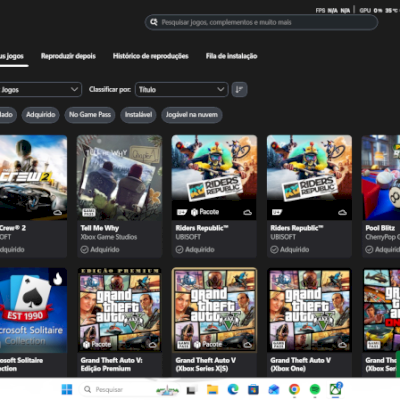Open the 'Reproduzir depois' tab
The height and width of the screenshot is (400, 400).
tap(68, 56)
